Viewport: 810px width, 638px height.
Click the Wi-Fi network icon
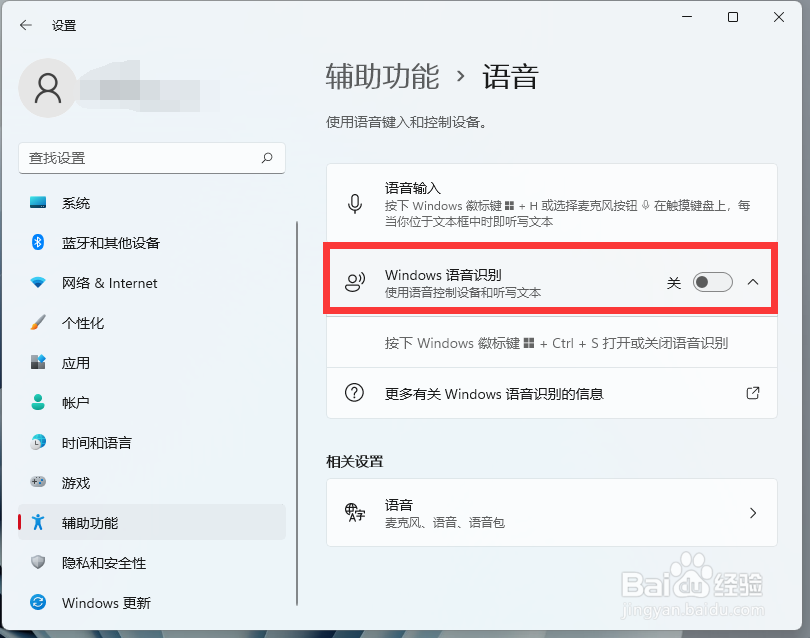(38, 283)
